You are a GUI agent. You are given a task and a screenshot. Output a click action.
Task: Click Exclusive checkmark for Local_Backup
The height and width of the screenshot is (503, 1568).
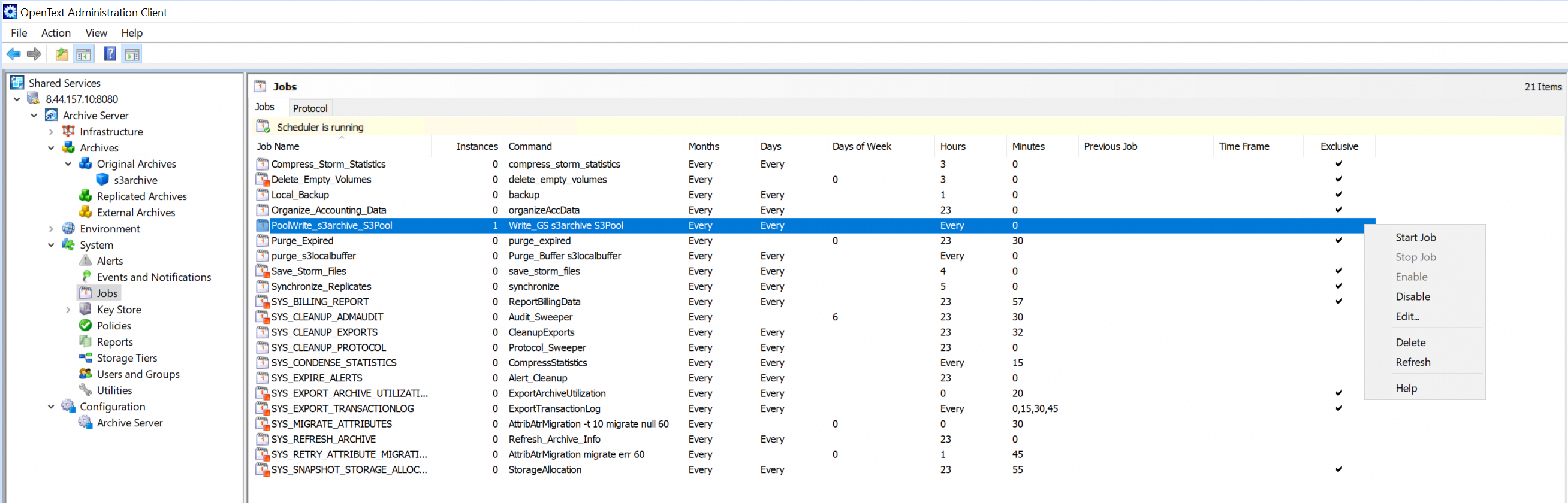point(1338,194)
